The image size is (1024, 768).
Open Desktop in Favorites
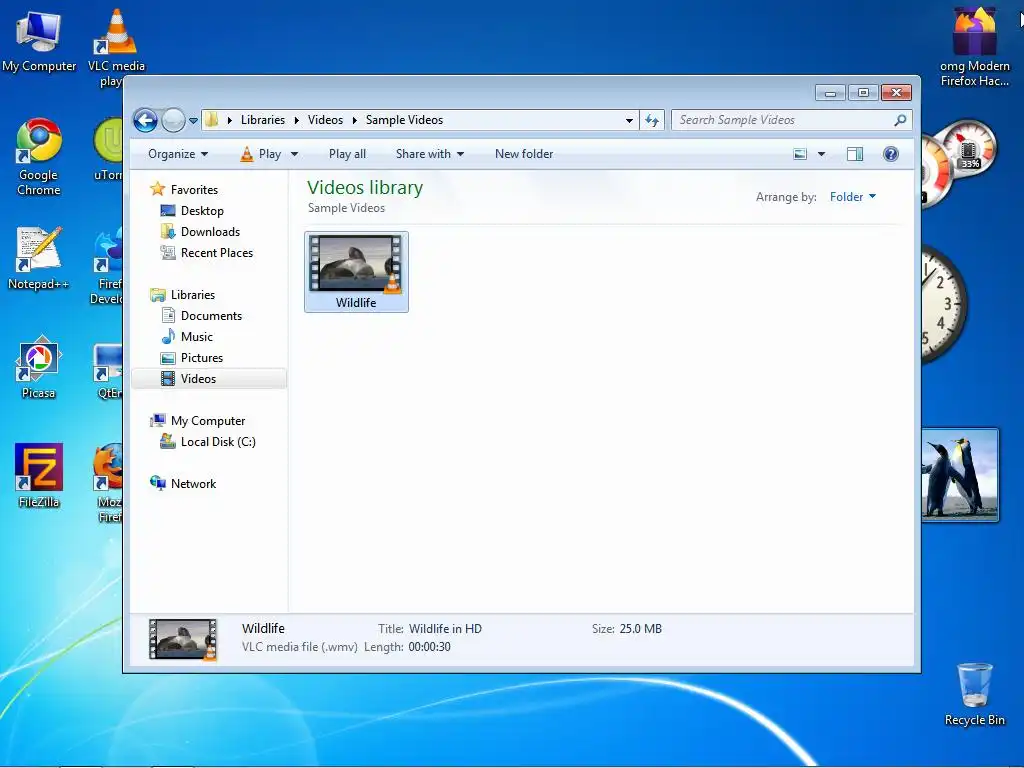pos(202,211)
